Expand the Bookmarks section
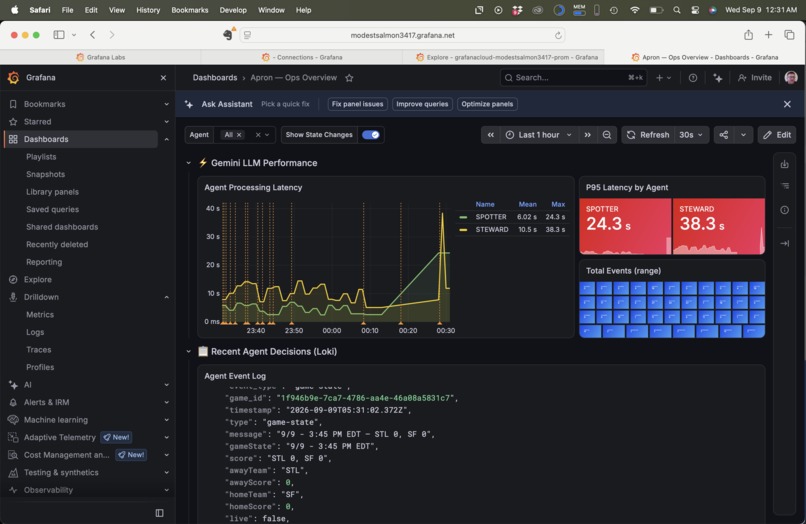 point(167,104)
